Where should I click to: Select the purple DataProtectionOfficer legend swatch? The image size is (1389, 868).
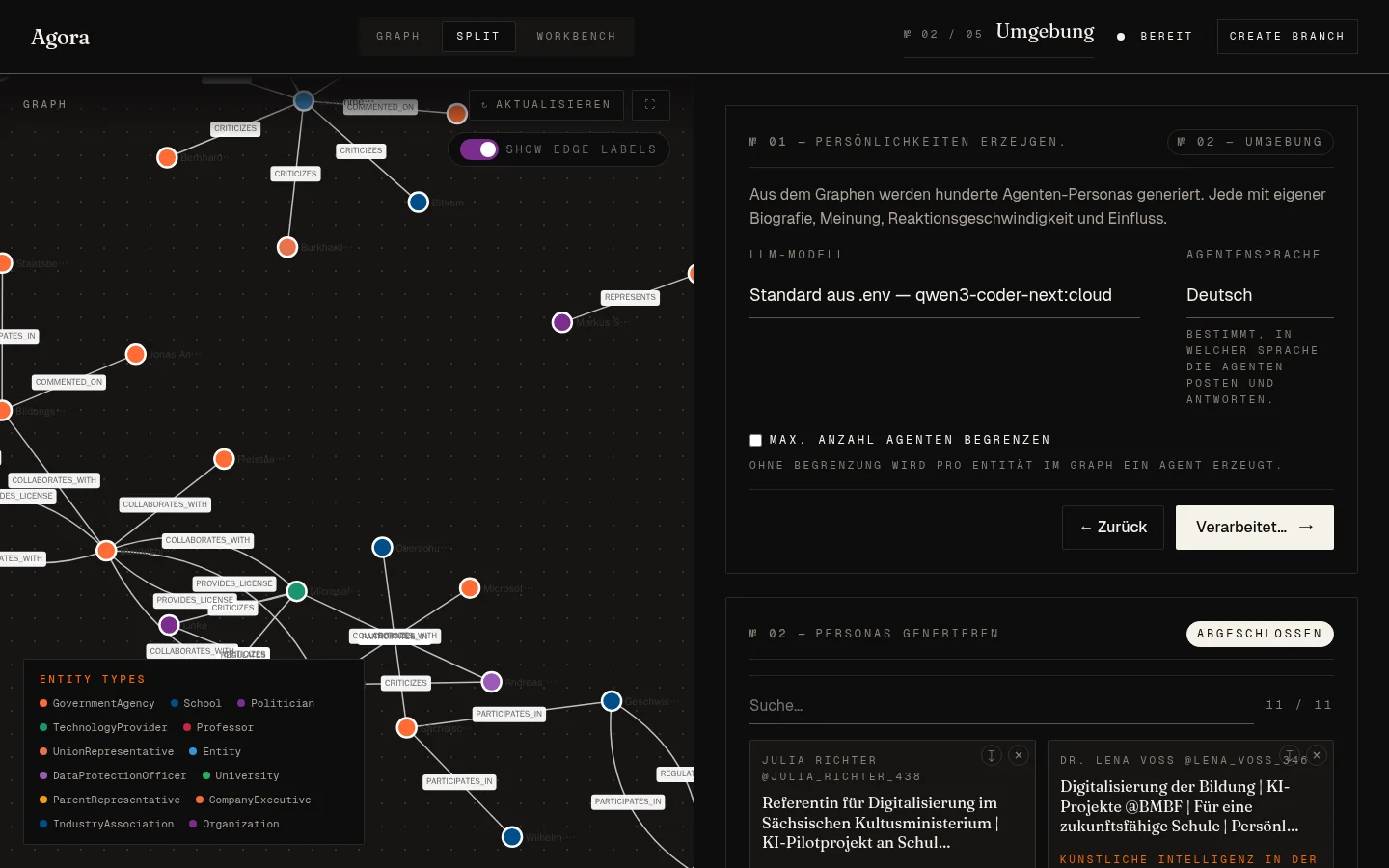(42, 775)
